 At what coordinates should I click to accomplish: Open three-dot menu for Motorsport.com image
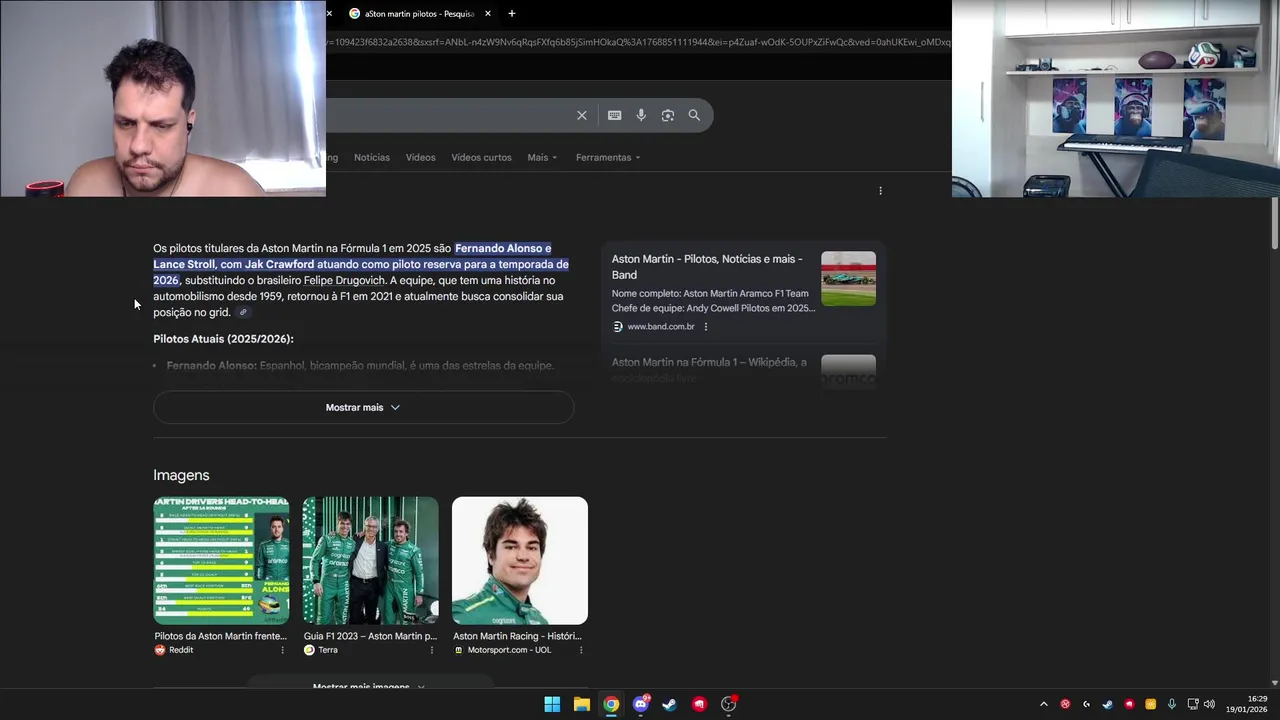pyautogui.click(x=581, y=650)
